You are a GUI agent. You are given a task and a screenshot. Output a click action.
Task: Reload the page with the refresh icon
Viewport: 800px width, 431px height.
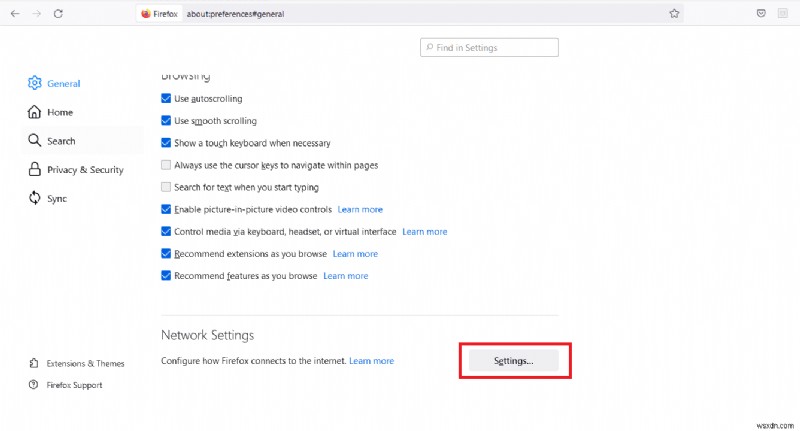click(x=59, y=14)
